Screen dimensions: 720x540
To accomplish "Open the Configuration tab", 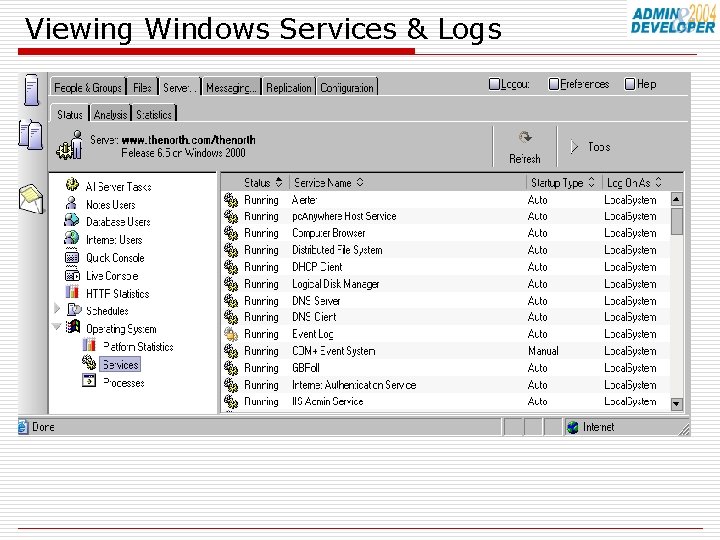I will pyautogui.click(x=347, y=87).
